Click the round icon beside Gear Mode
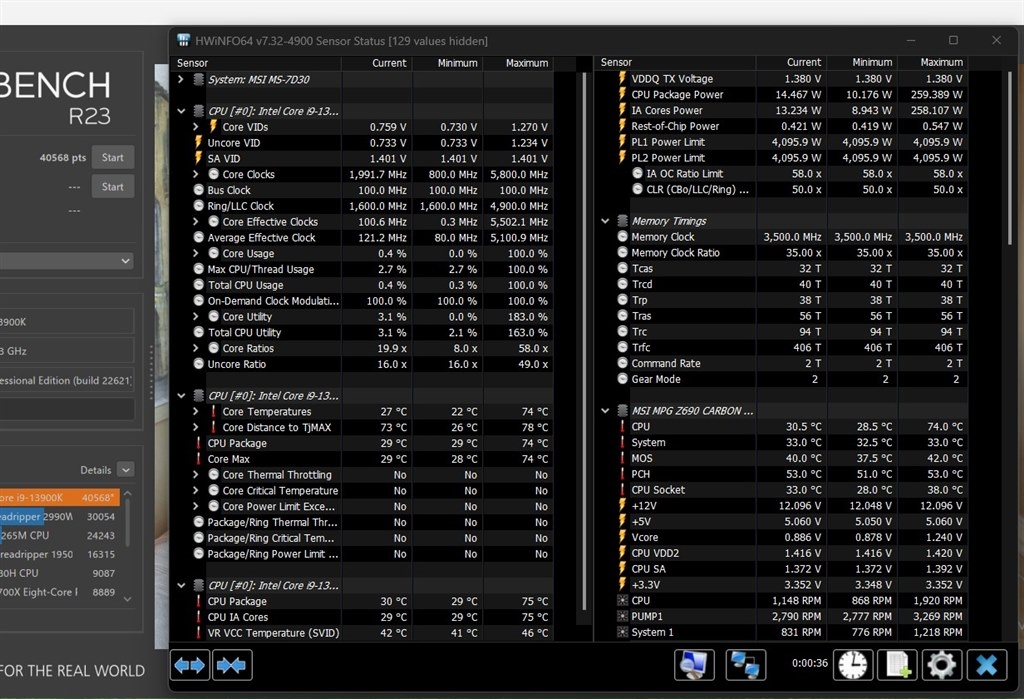 pos(622,379)
